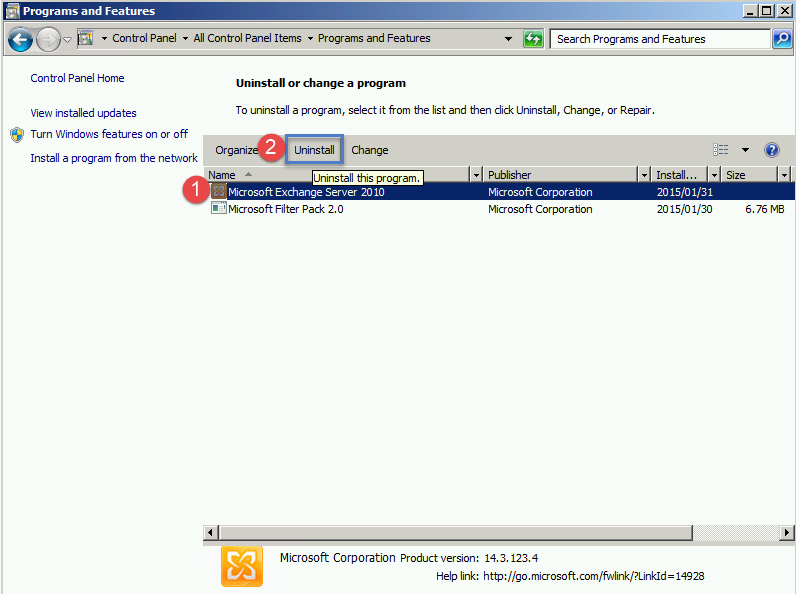Open the go.microsoft.com help link
796x594 pixels.
593,576
